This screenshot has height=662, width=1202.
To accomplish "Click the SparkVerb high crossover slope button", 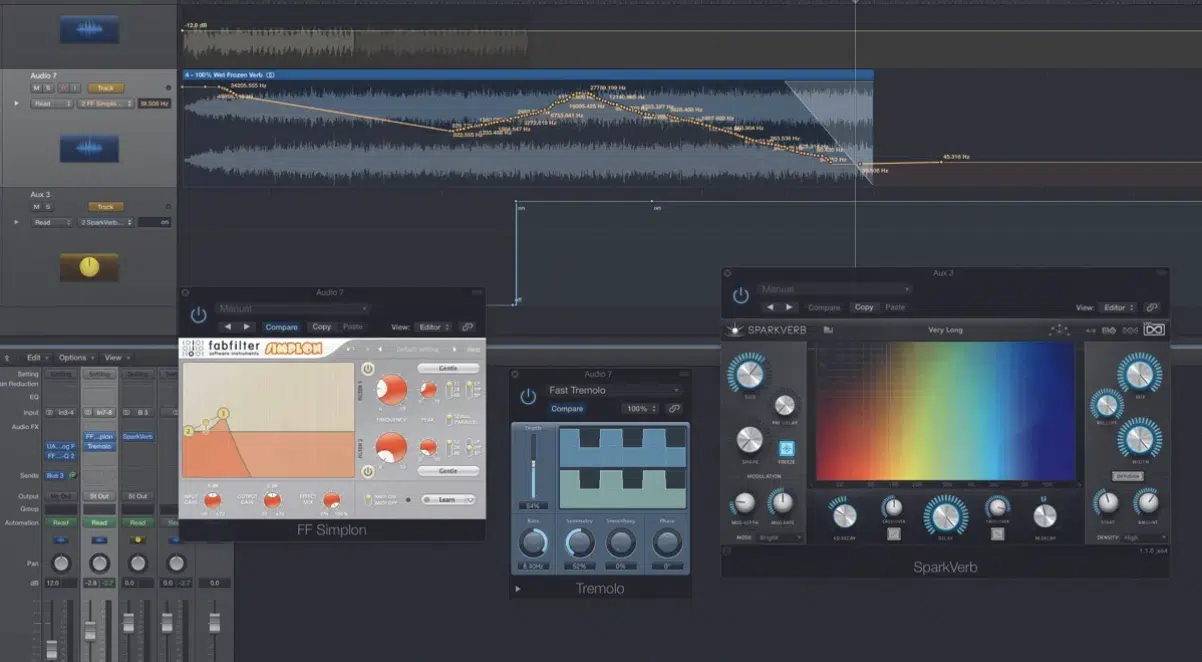I will (996, 534).
